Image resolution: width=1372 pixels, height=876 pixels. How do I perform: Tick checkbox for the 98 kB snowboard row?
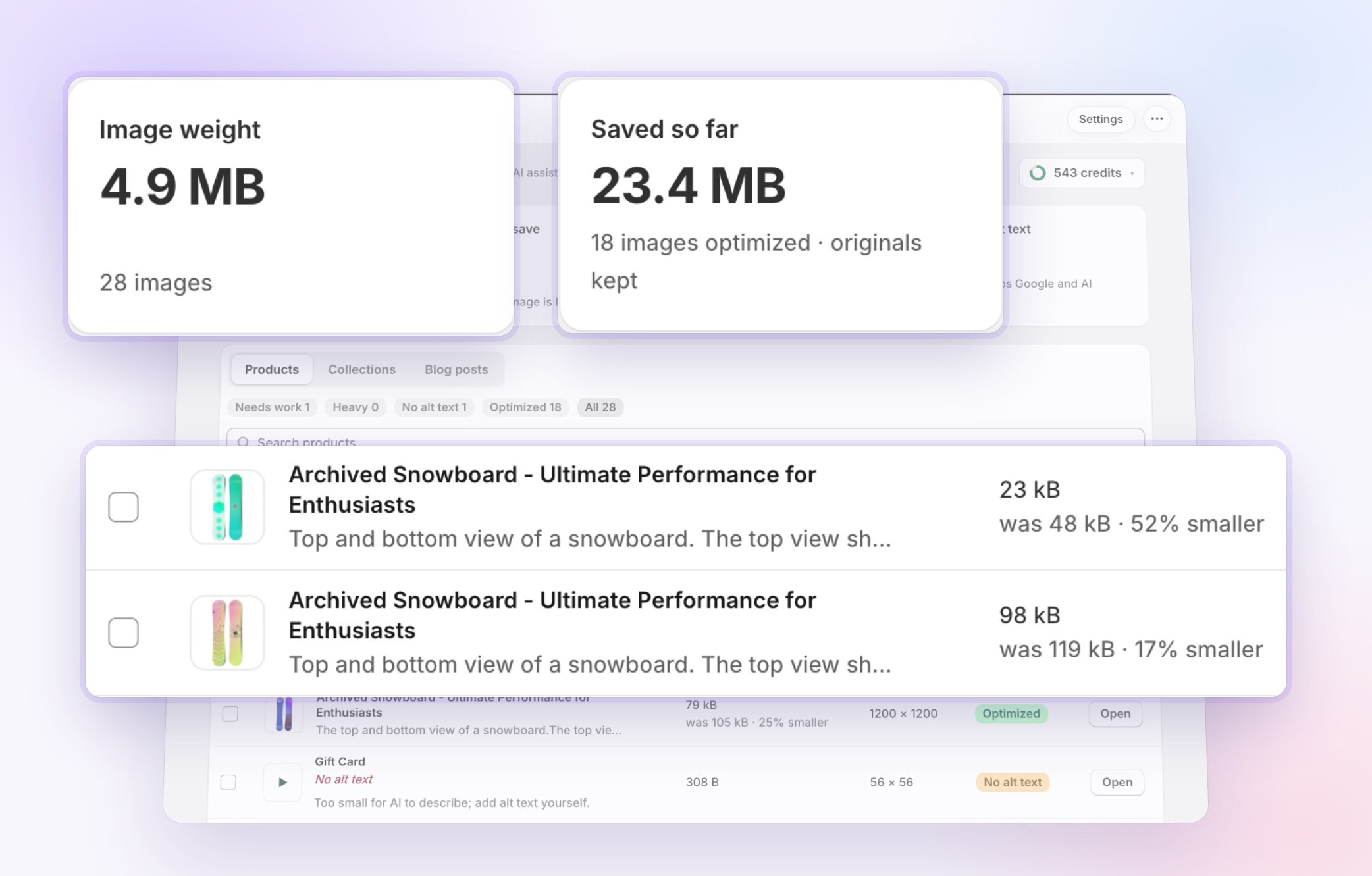pos(123,632)
